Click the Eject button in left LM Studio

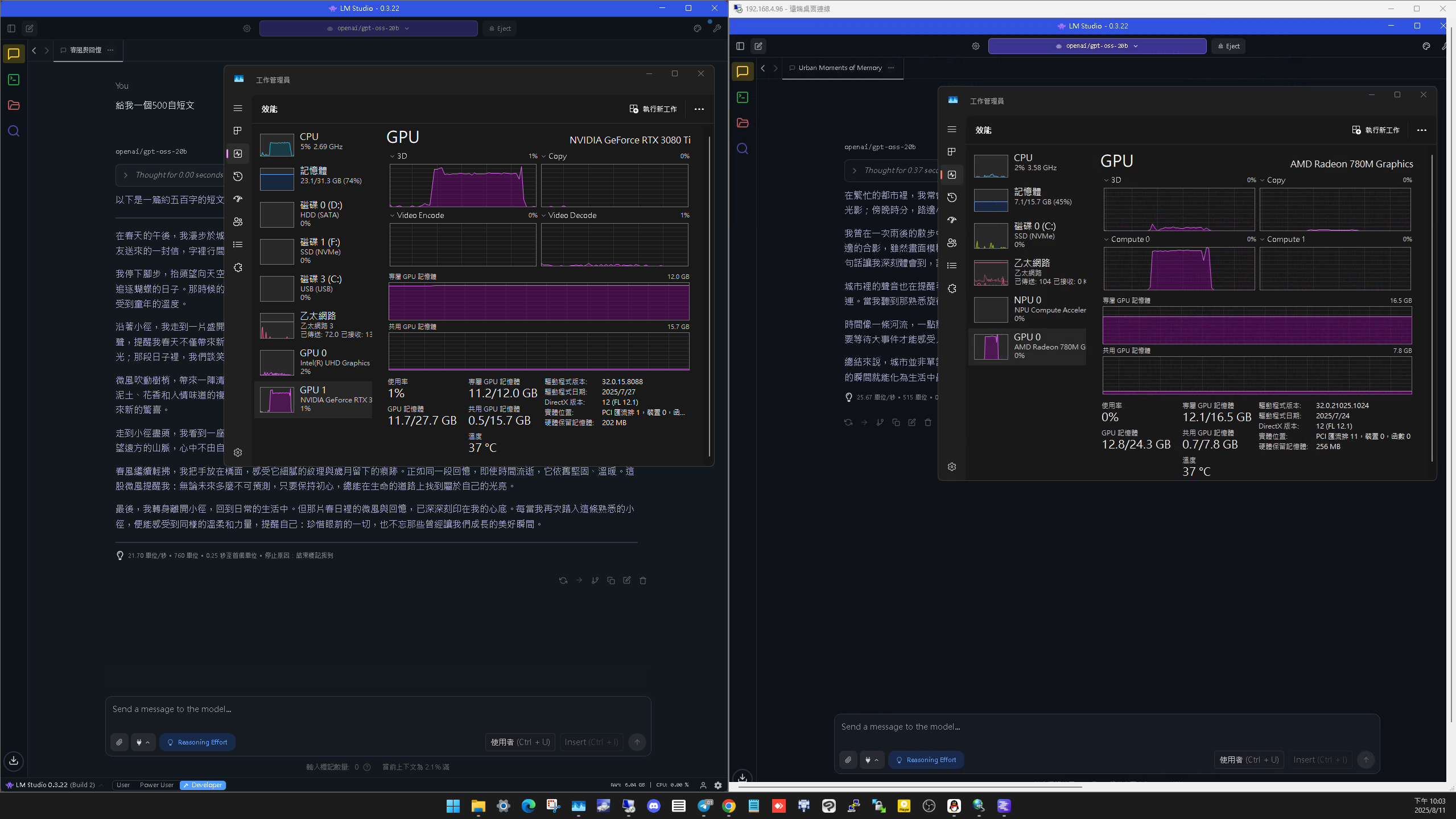500,28
